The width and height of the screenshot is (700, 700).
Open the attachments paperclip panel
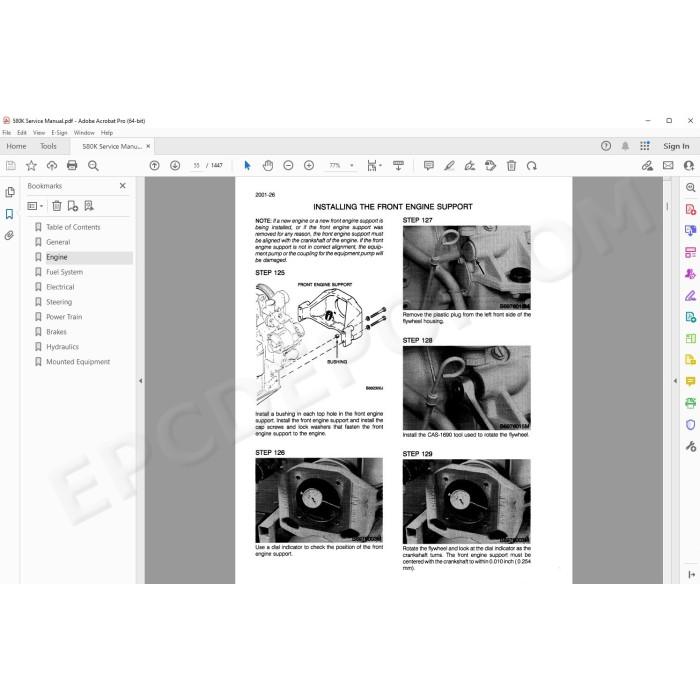point(9,235)
